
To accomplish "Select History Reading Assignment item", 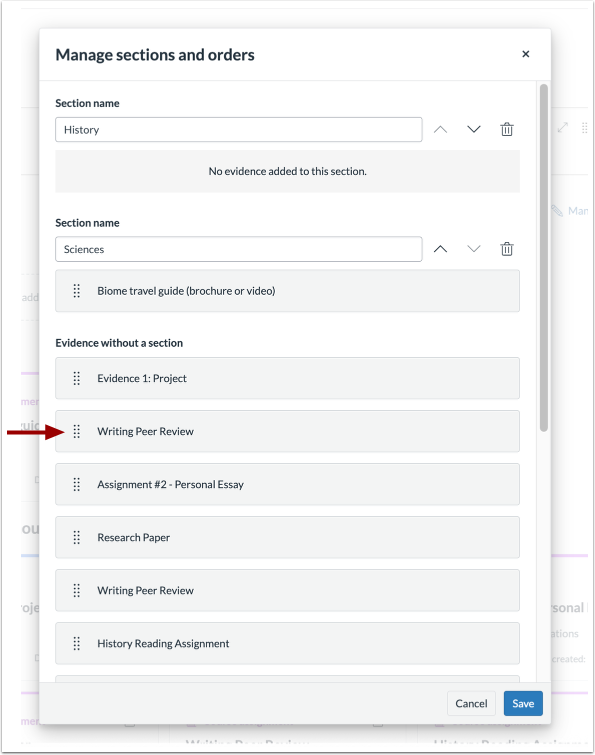I will (287, 643).
